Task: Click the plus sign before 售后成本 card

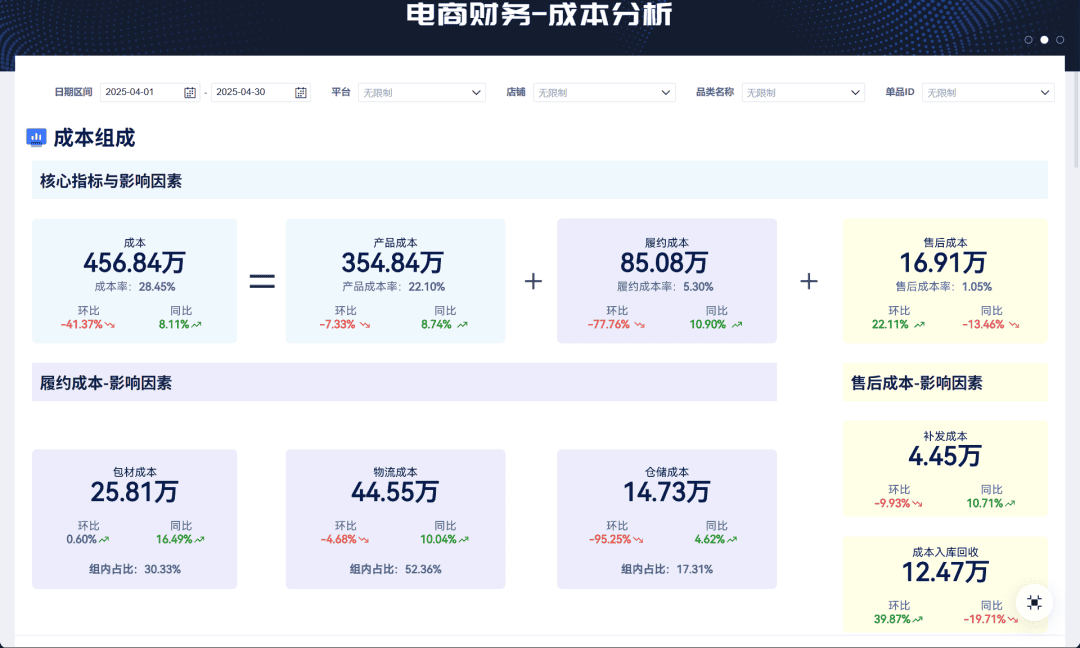Action: coord(809,281)
